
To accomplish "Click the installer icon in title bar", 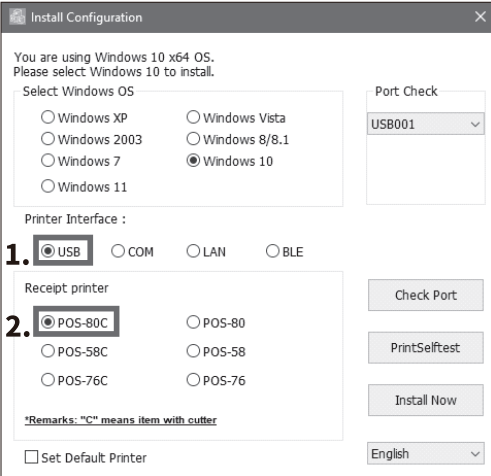I will pyautogui.click(x=17, y=17).
